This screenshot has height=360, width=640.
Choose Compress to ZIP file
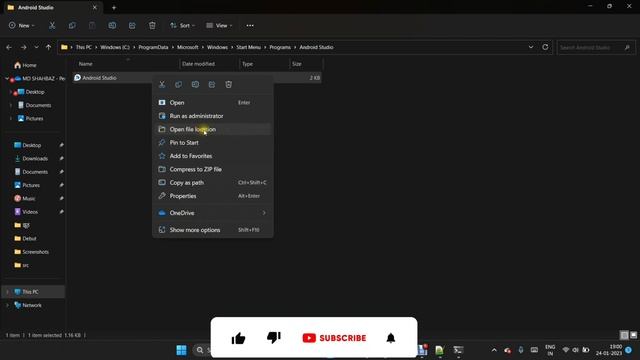point(213,169)
